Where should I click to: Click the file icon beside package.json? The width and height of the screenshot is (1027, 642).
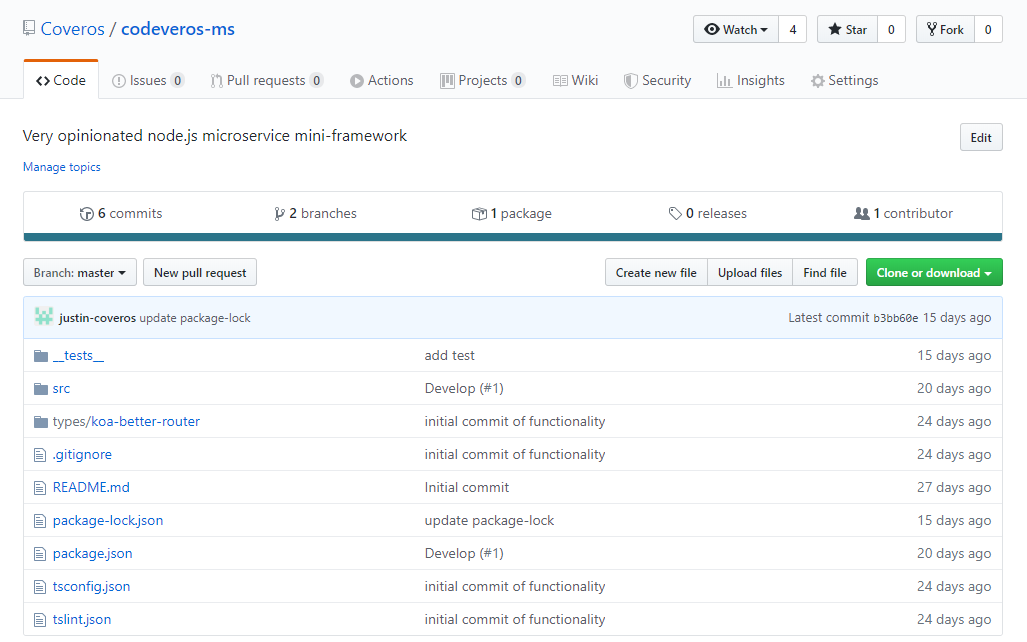(40, 554)
